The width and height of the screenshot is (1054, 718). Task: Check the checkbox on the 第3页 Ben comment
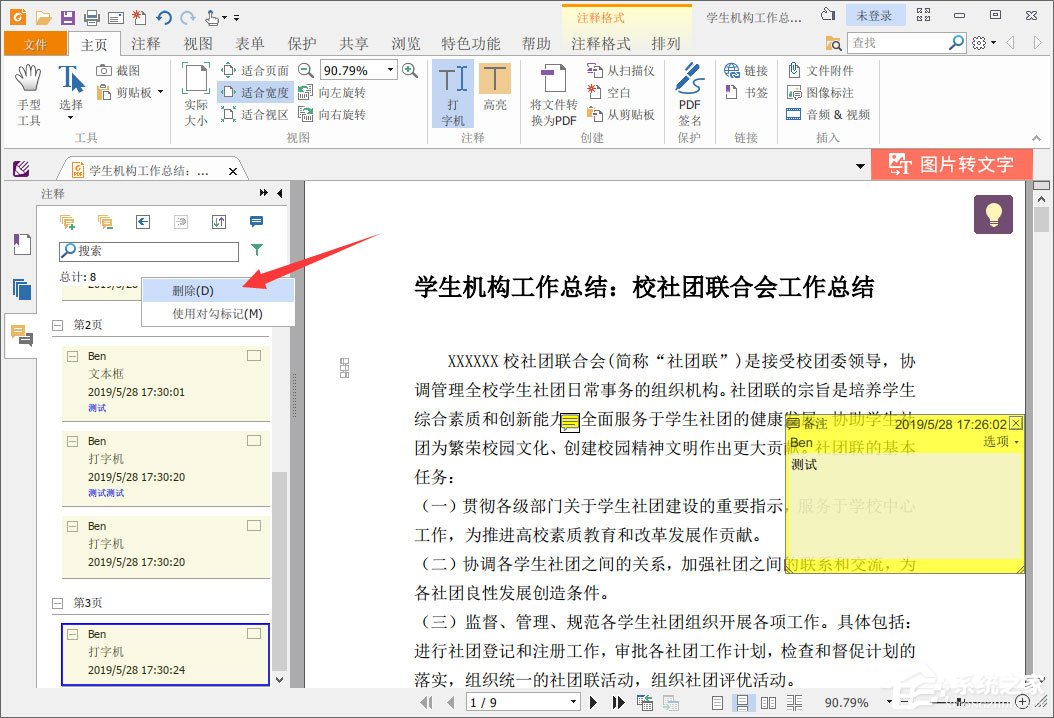click(253, 633)
